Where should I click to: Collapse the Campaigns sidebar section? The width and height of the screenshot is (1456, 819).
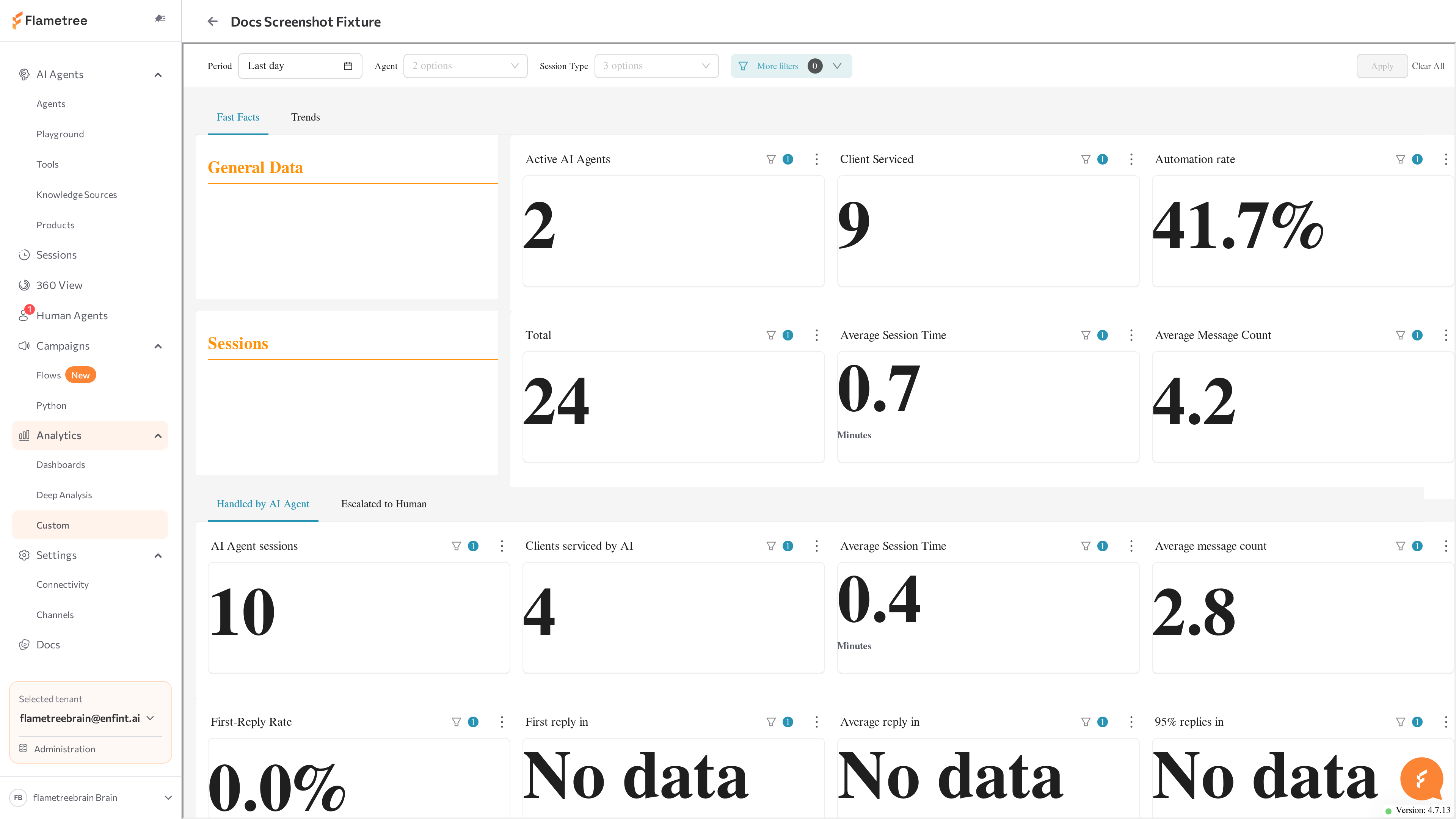158,346
